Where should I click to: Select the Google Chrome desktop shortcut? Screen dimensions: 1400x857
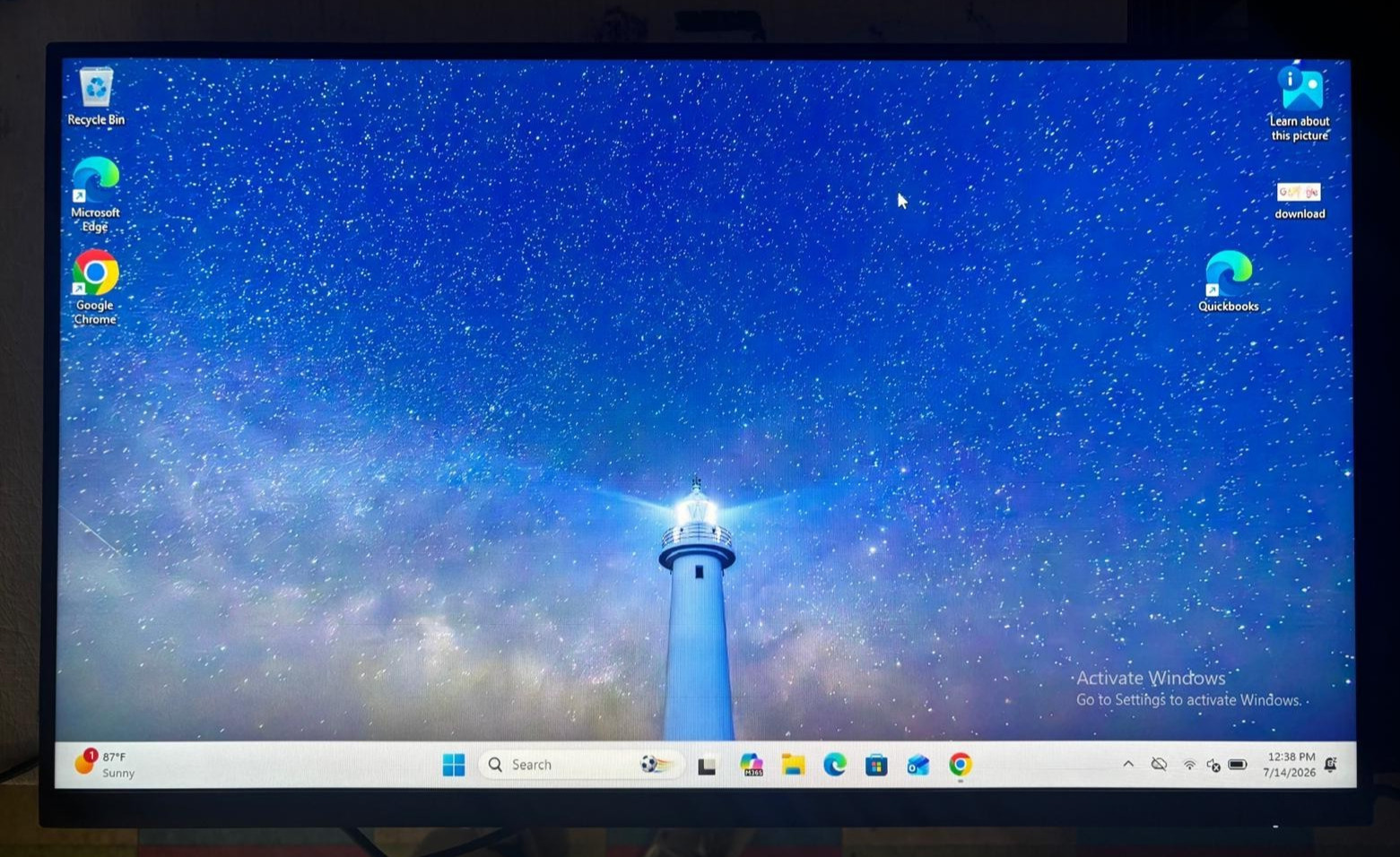point(95,288)
